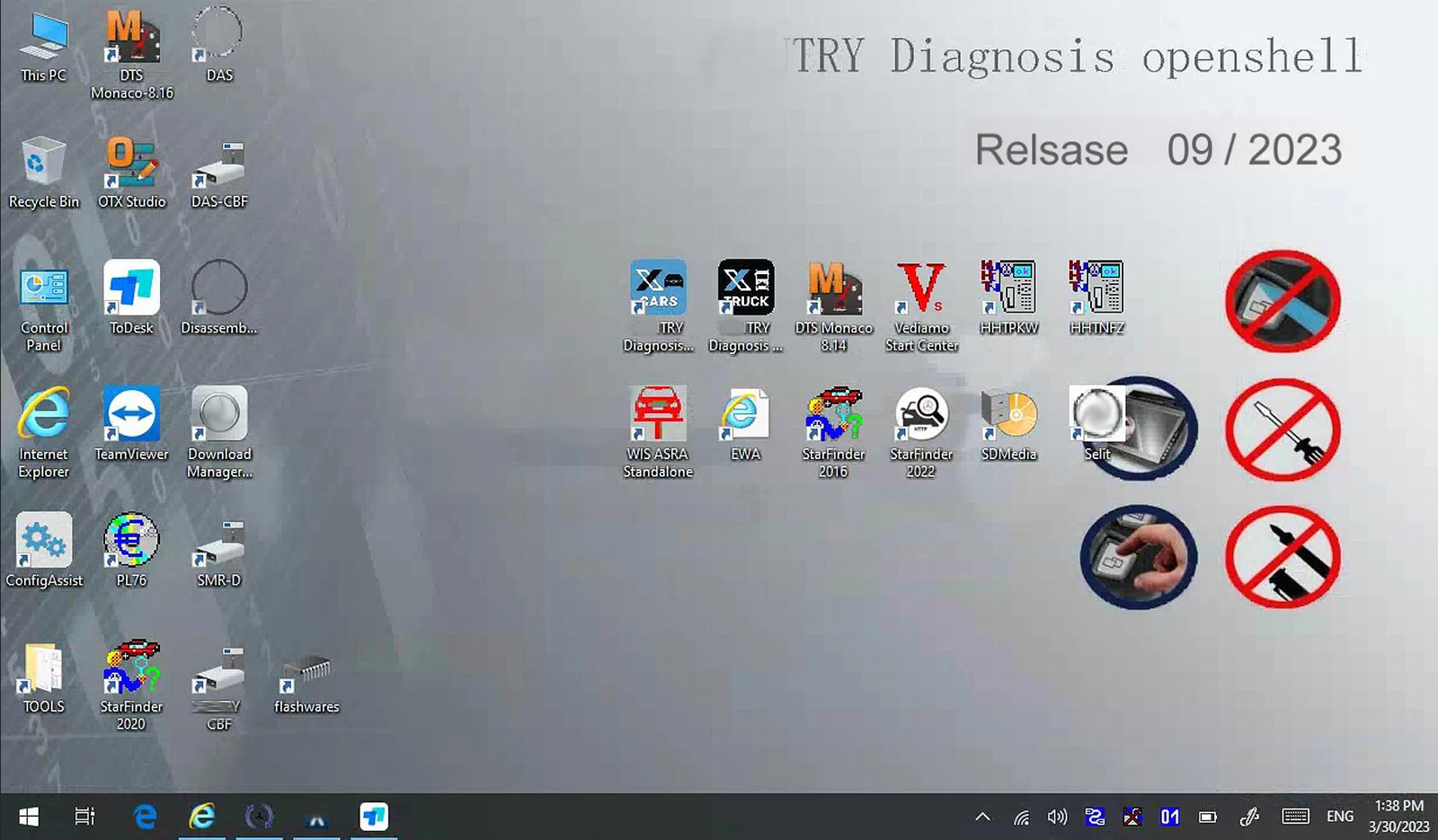The width and height of the screenshot is (1438, 840).
Task: Open DTS Monaco 8.14 shortcut
Action: coord(834,306)
